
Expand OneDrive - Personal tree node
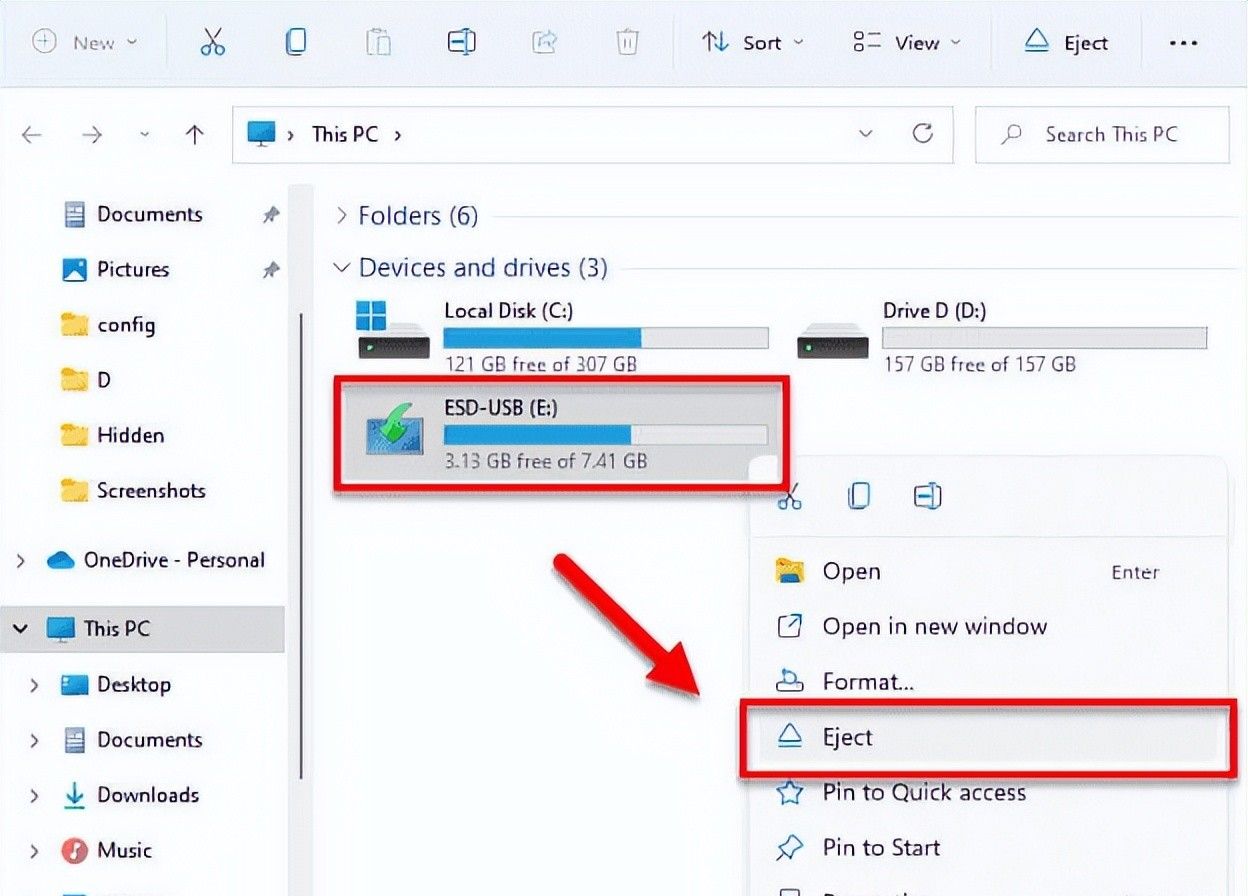pyautogui.click(x=20, y=561)
